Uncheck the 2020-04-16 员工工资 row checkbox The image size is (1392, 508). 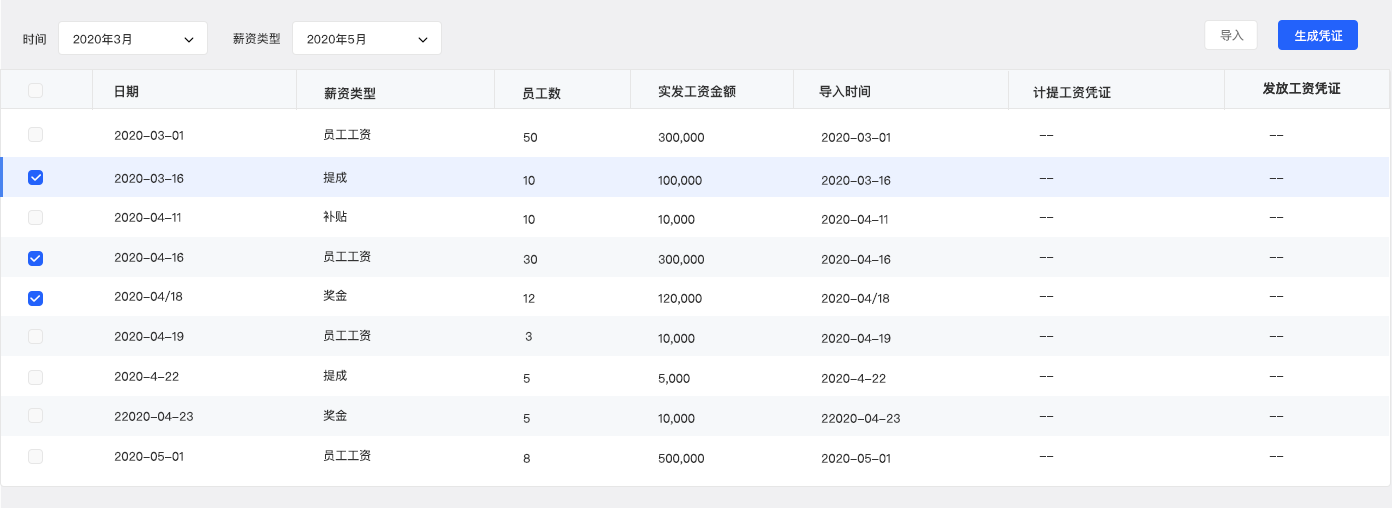[x=36, y=258]
